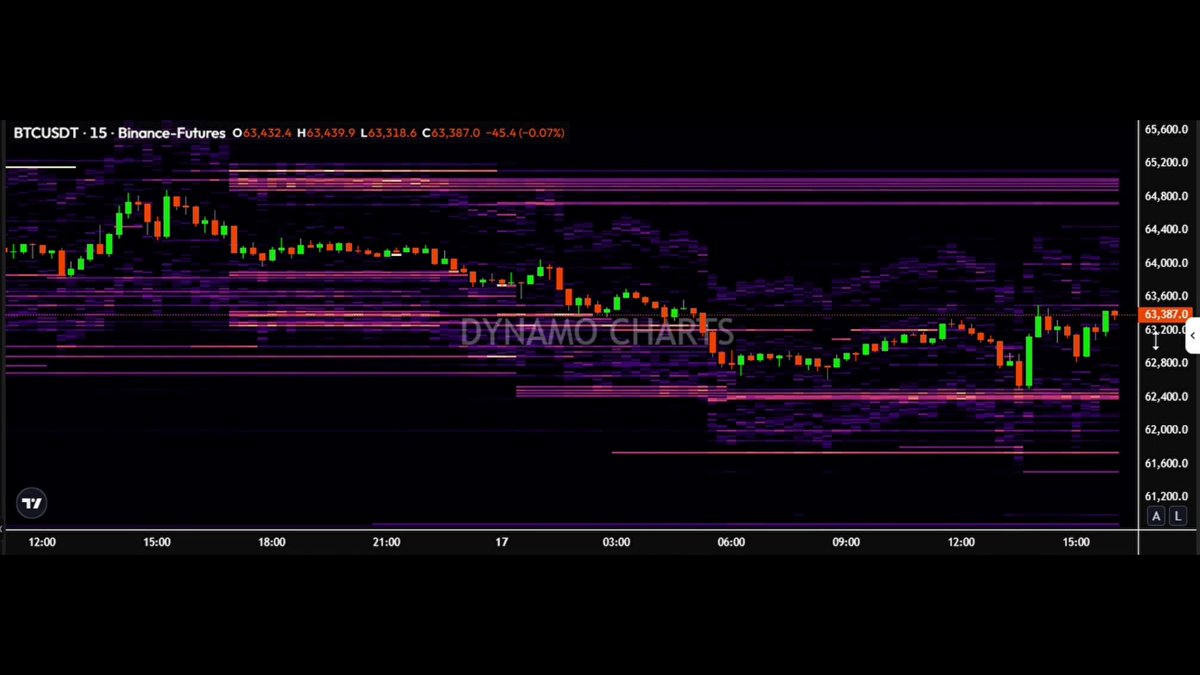This screenshot has height=675, width=1200.
Task: Click the first 12:00 time label
Action: 42,542
